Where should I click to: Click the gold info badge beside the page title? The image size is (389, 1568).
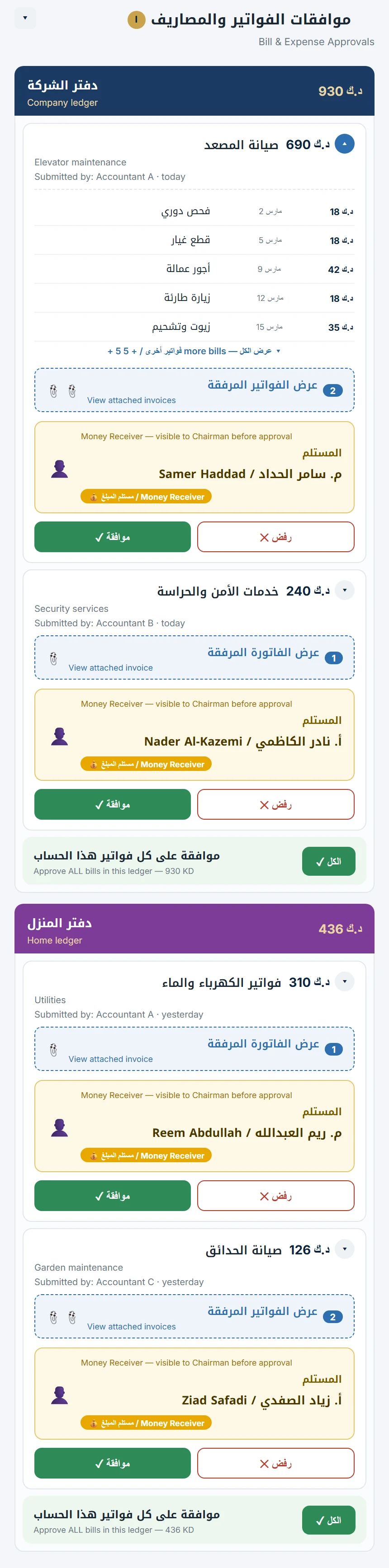(x=136, y=19)
